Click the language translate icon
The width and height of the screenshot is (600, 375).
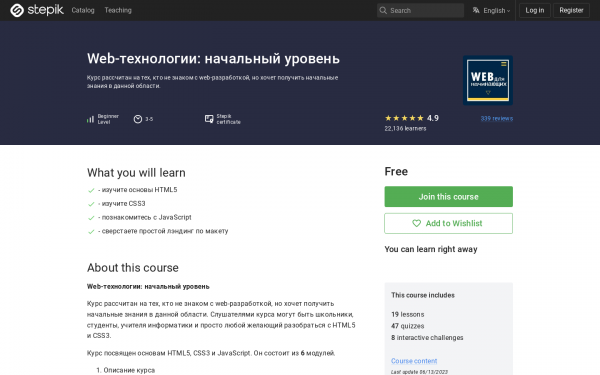pos(476,10)
